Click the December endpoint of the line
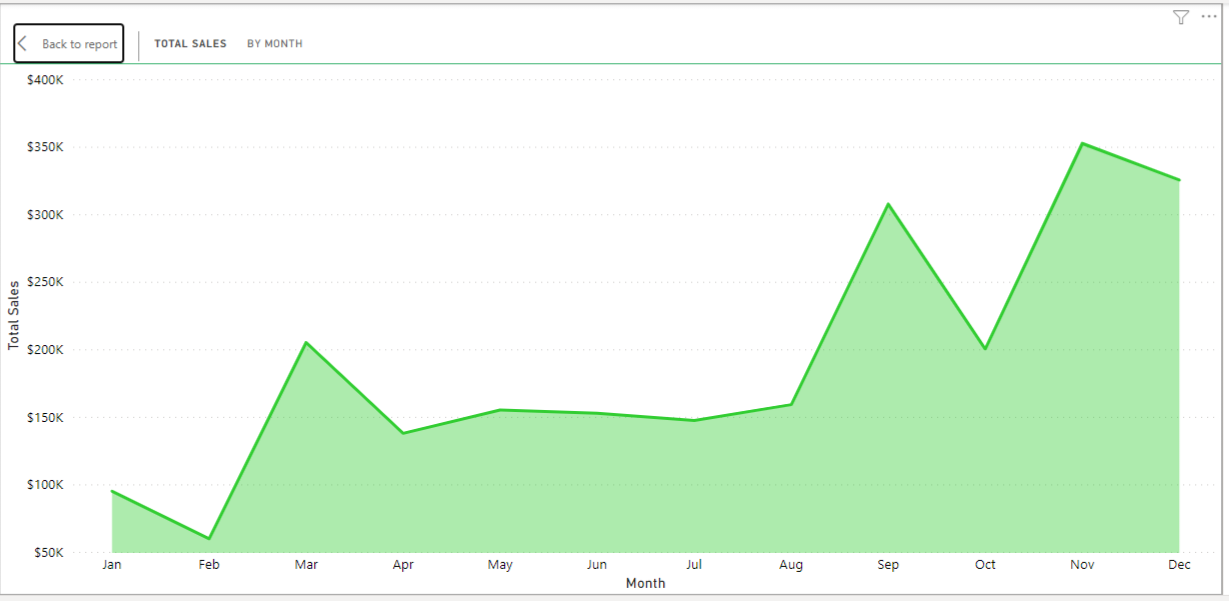The image size is (1229, 601). (x=1177, y=178)
